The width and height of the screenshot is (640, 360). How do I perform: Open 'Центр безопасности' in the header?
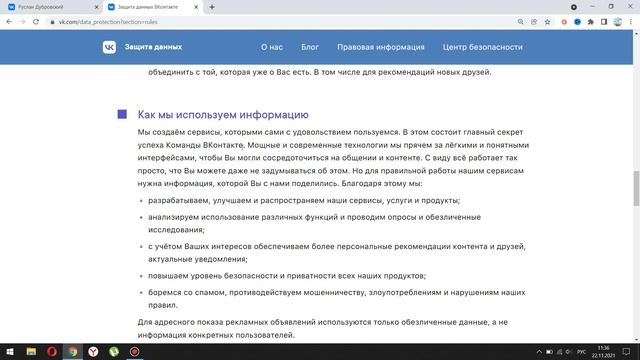tap(482, 47)
